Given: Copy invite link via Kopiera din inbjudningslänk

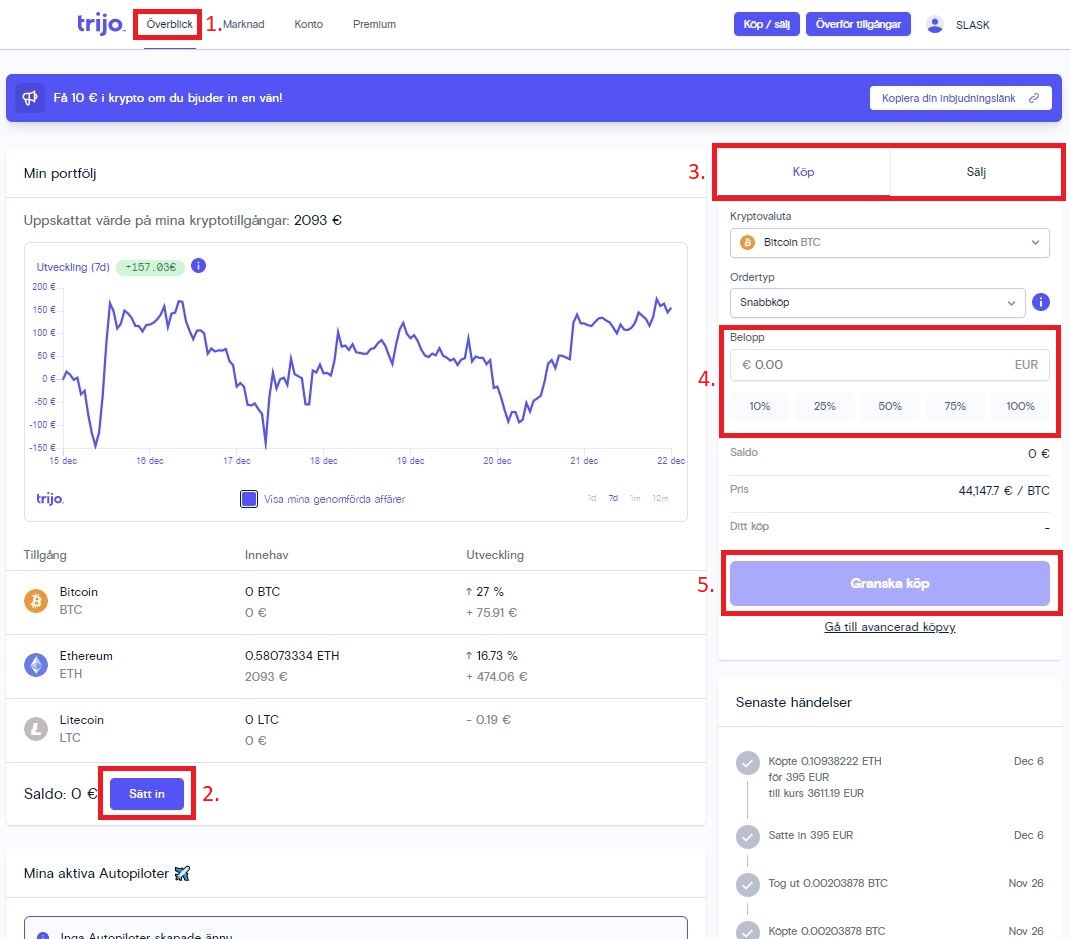Looking at the screenshot, I should (960, 98).
